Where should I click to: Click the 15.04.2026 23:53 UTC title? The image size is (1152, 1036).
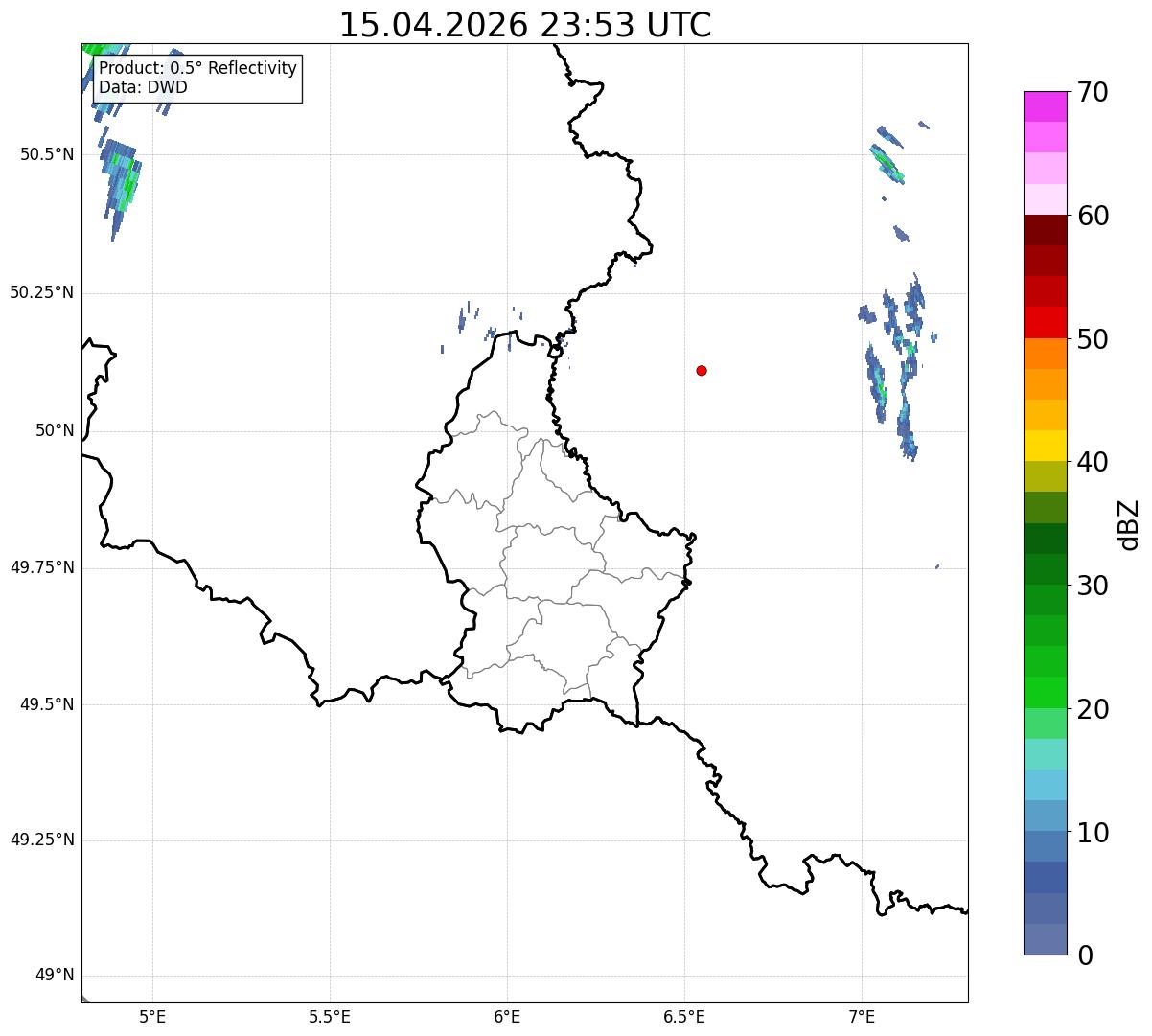pyautogui.click(x=525, y=25)
